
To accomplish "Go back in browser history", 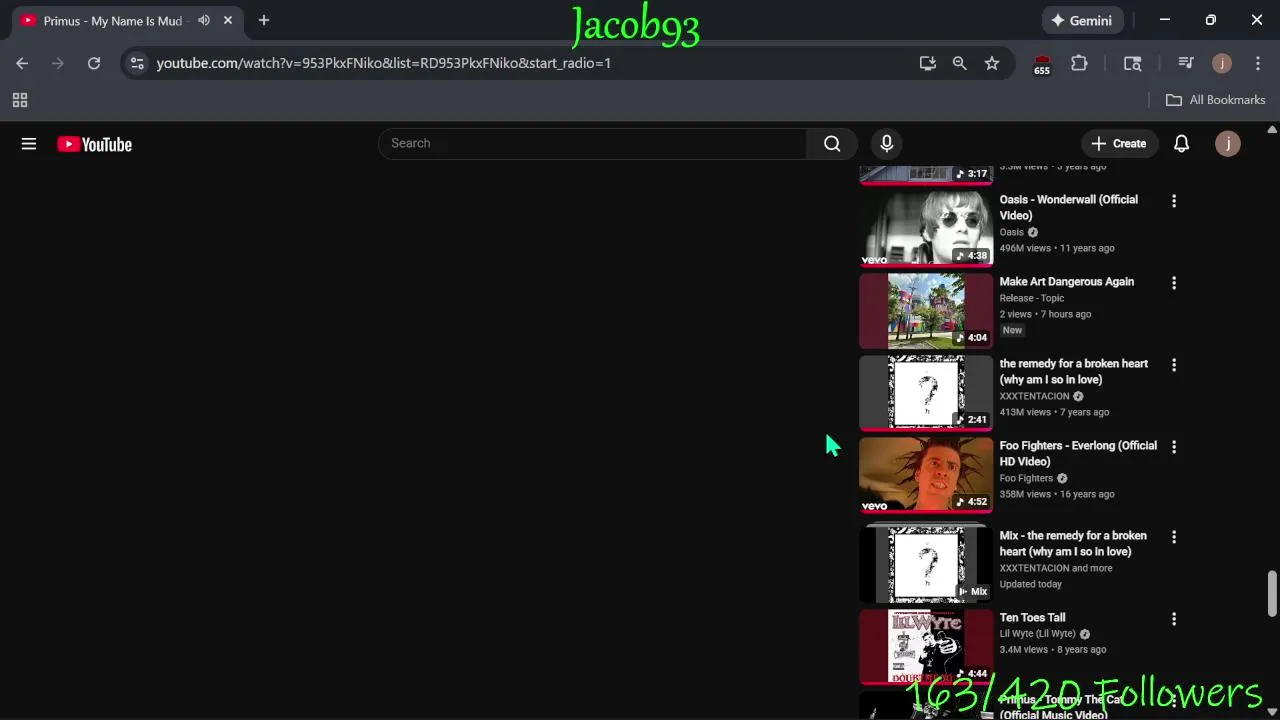I will (22, 63).
